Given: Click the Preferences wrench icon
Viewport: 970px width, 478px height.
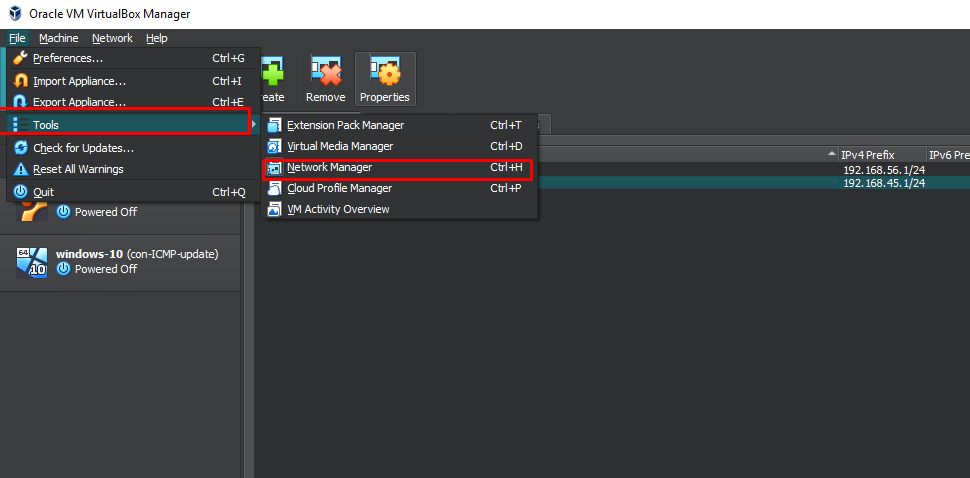Looking at the screenshot, I should pos(21,58).
